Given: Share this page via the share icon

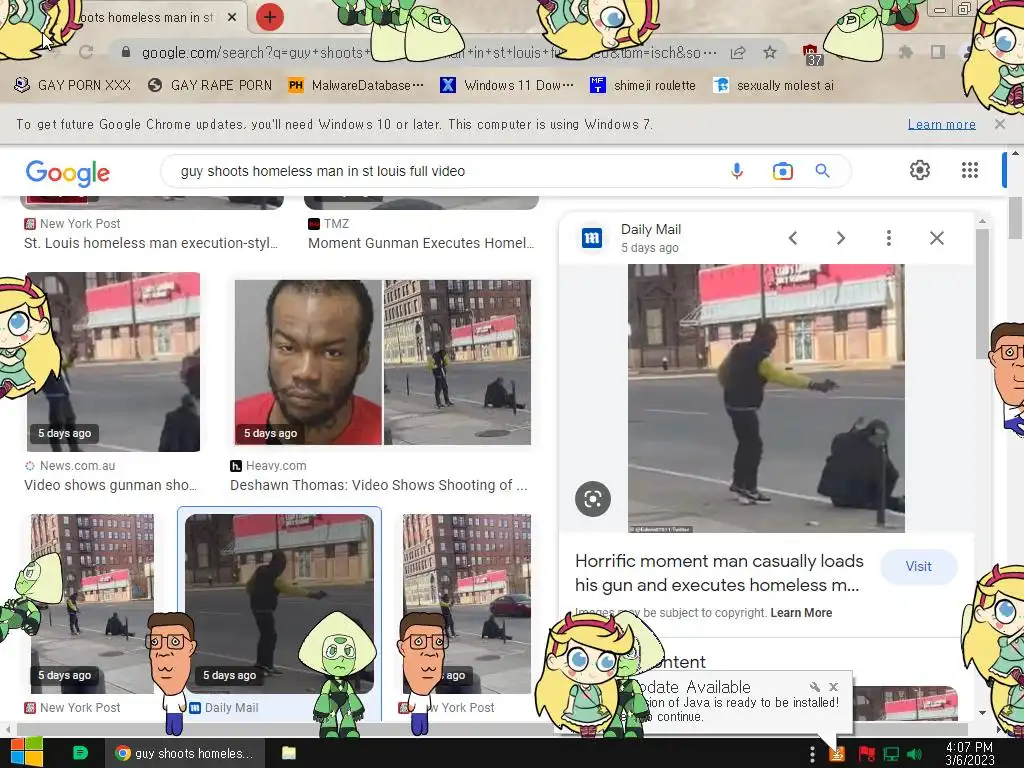Looking at the screenshot, I should pos(738,53).
